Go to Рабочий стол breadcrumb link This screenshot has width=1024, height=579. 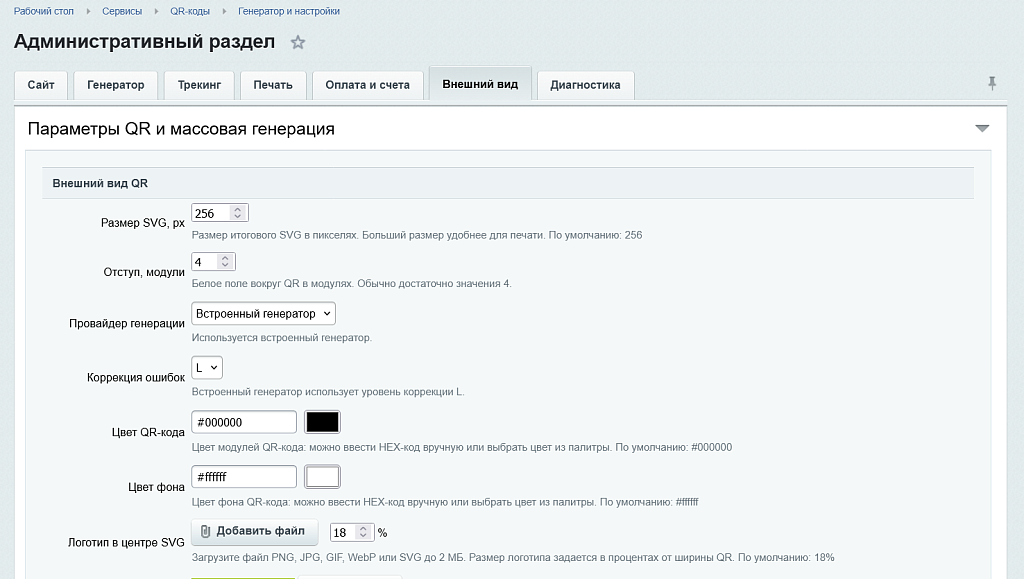(44, 11)
